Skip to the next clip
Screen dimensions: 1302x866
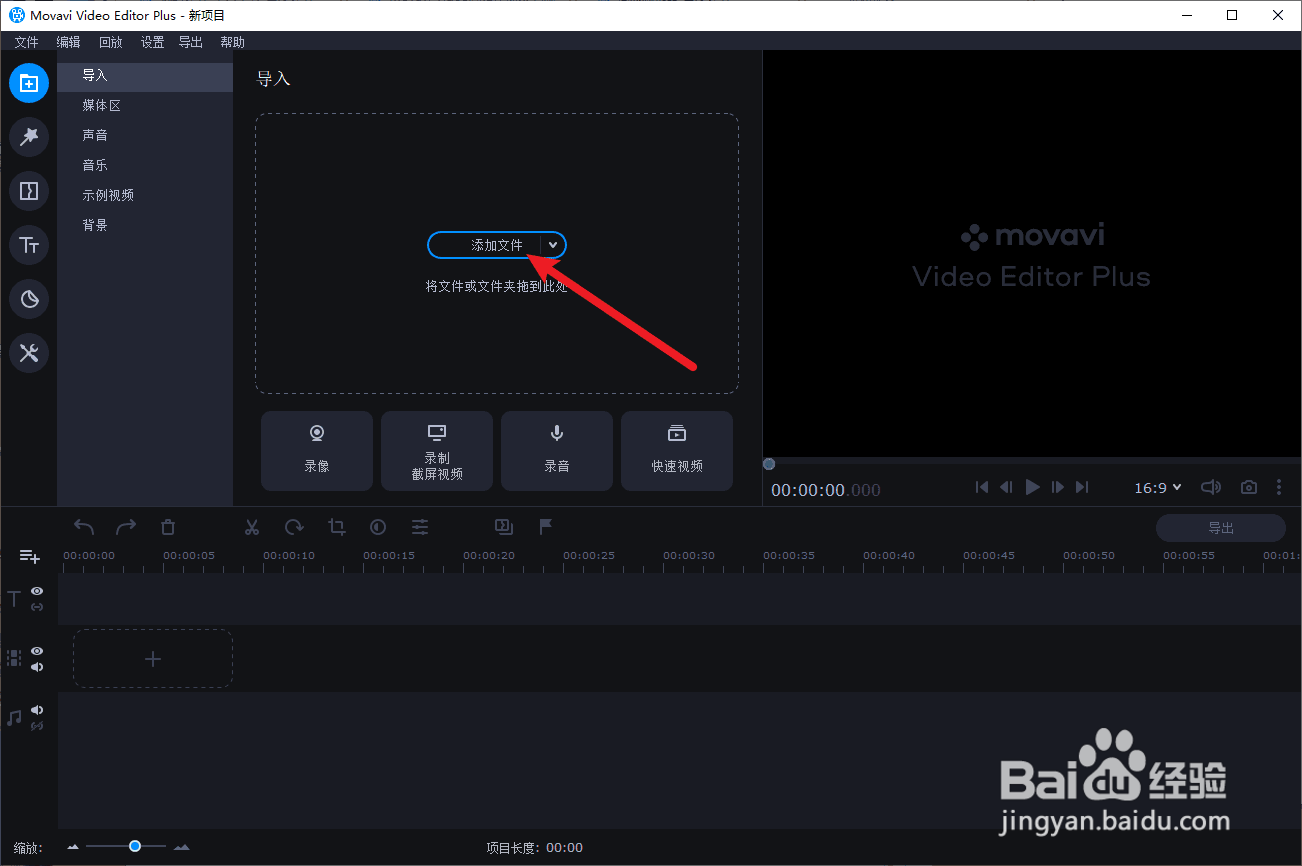[x=1082, y=487]
